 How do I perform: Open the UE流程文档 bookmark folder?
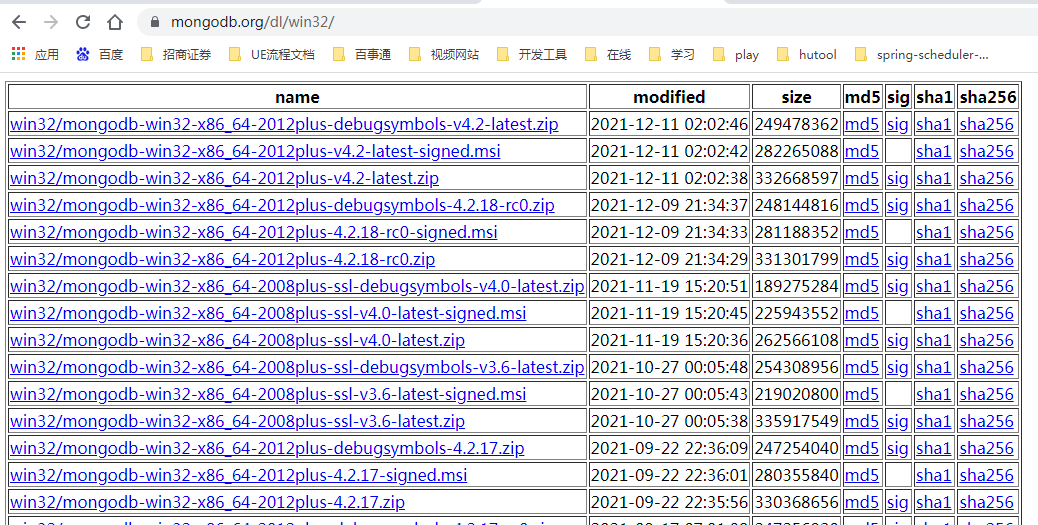click(x=271, y=55)
